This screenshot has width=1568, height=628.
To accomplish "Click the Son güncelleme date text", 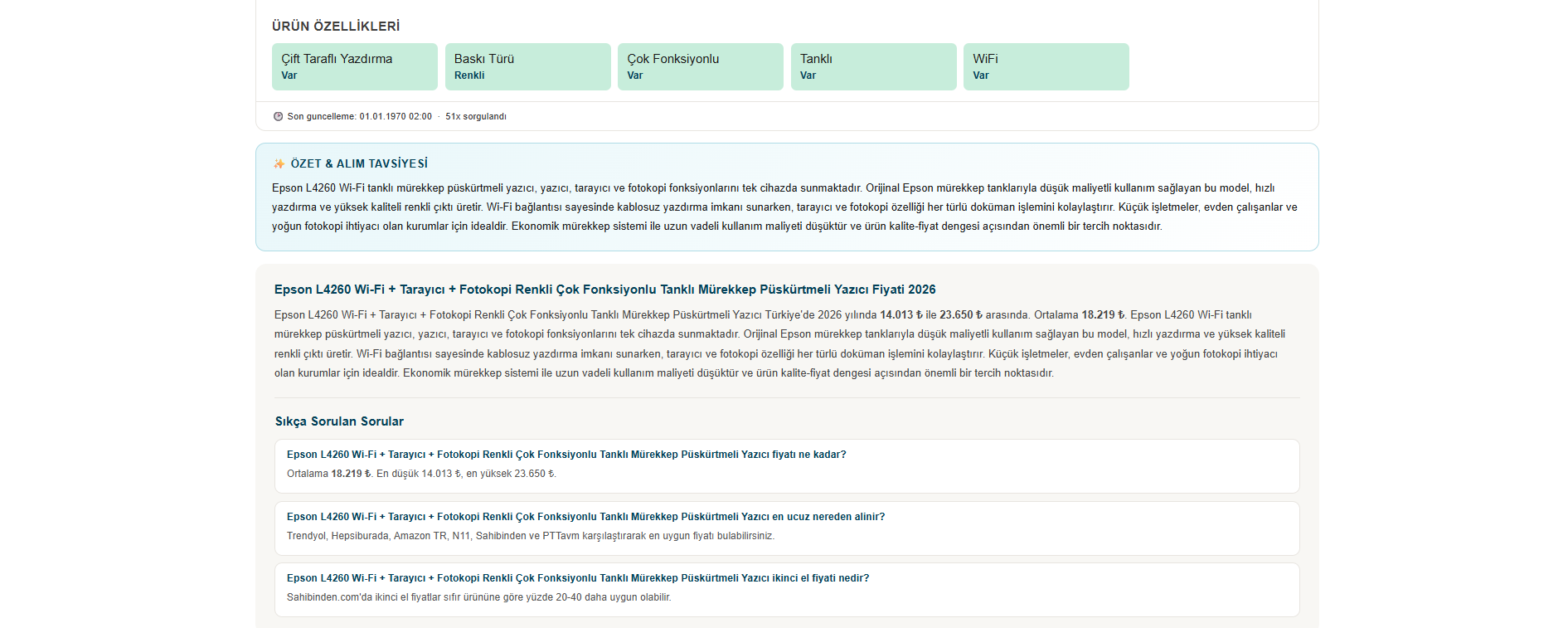I will coord(360,116).
